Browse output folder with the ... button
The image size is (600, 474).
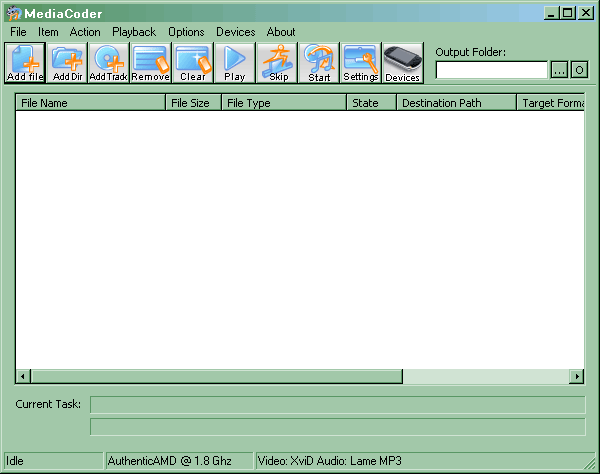coord(559,70)
